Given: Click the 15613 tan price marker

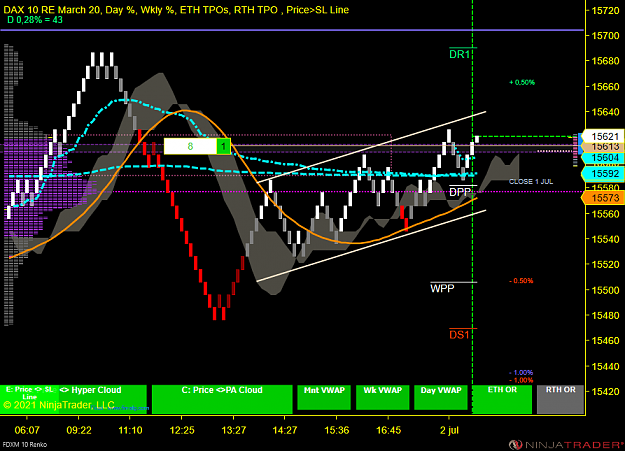Looking at the screenshot, I should (x=605, y=147).
